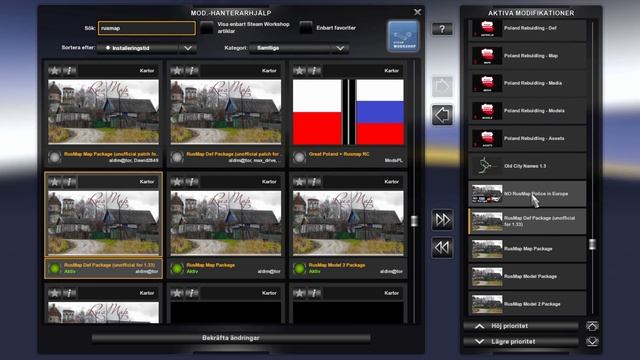
Task: Move selected mod to lowest priority icon
Action: 592,341
